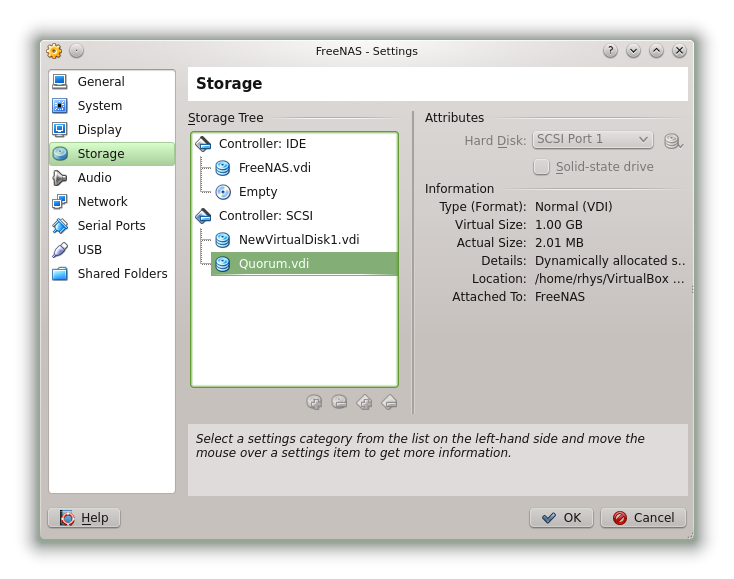This screenshot has width=734, height=579.
Task: Click the Storage disk icon in sidebar
Action: pyautogui.click(x=60, y=154)
